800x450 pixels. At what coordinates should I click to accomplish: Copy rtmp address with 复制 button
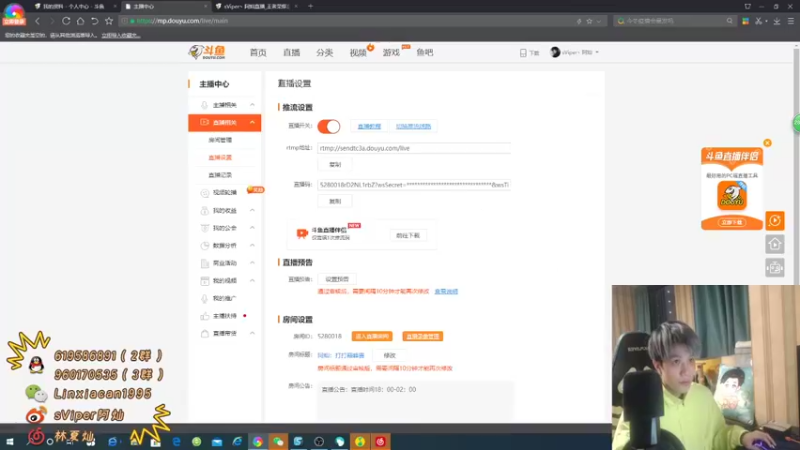(x=335, y=165)
